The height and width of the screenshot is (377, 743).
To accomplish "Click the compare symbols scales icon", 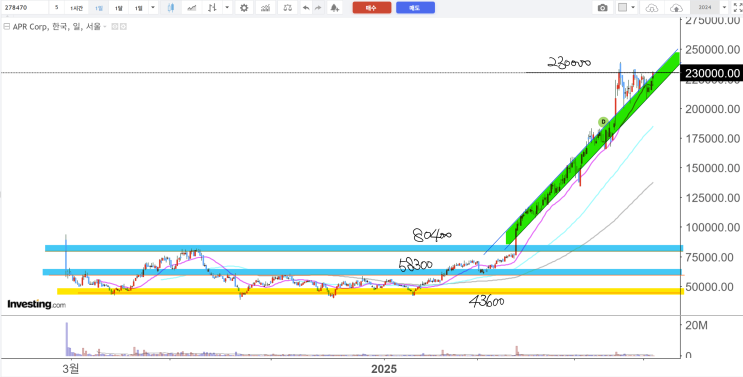I will point(288,8).
